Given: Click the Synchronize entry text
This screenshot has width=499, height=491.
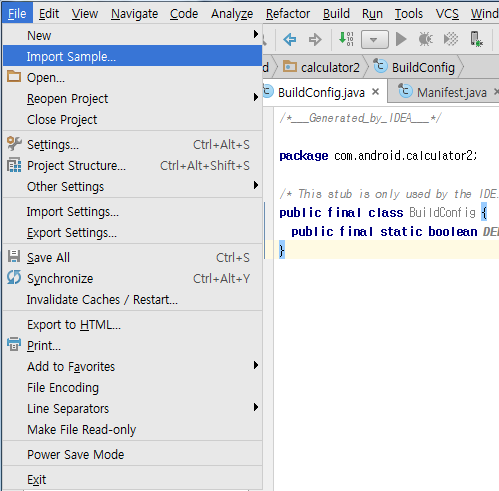Looking at the screenshot, I should [60, 279].
